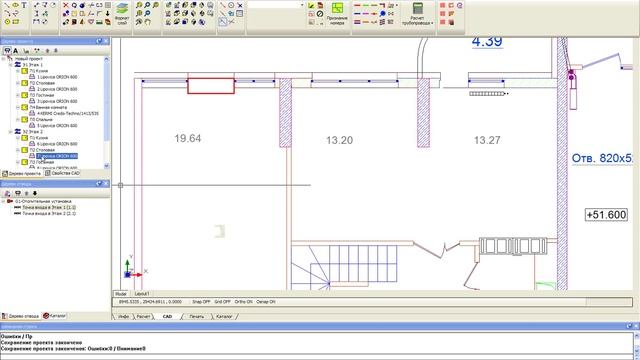Click the blue magnifier icon near pipe lines
The width and height of the screenshot is (640, 360).
click(382, 13)
